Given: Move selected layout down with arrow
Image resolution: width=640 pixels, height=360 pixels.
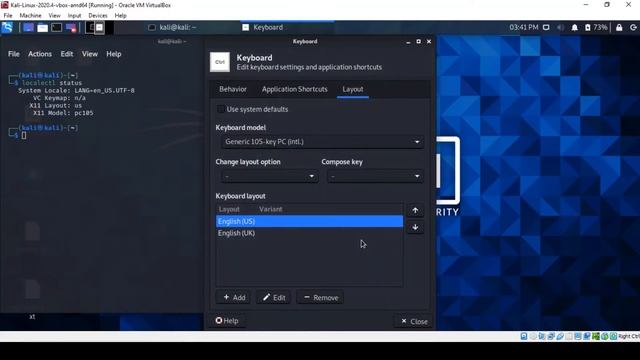Looking at the screenshot, I should (415, 227).
